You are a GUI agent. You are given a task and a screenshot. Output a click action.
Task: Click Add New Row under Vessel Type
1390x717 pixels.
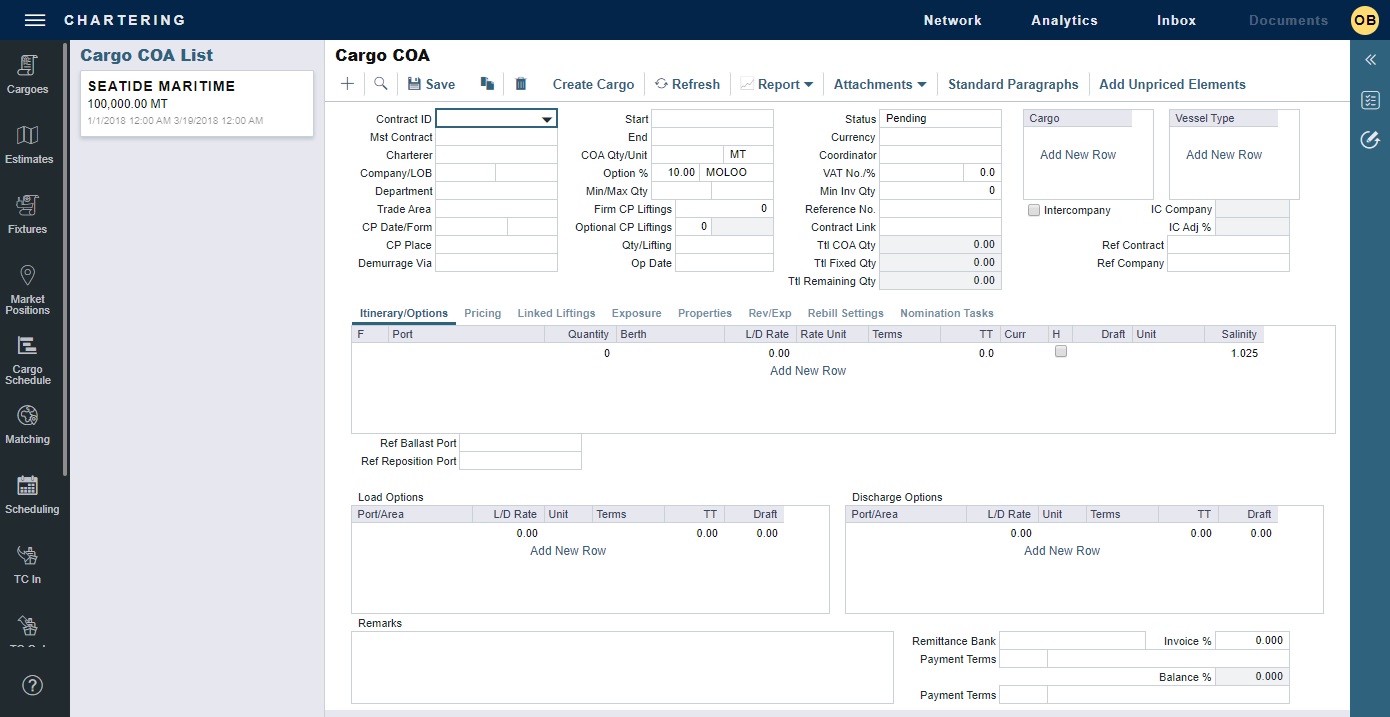click(x=1223, y=155)
